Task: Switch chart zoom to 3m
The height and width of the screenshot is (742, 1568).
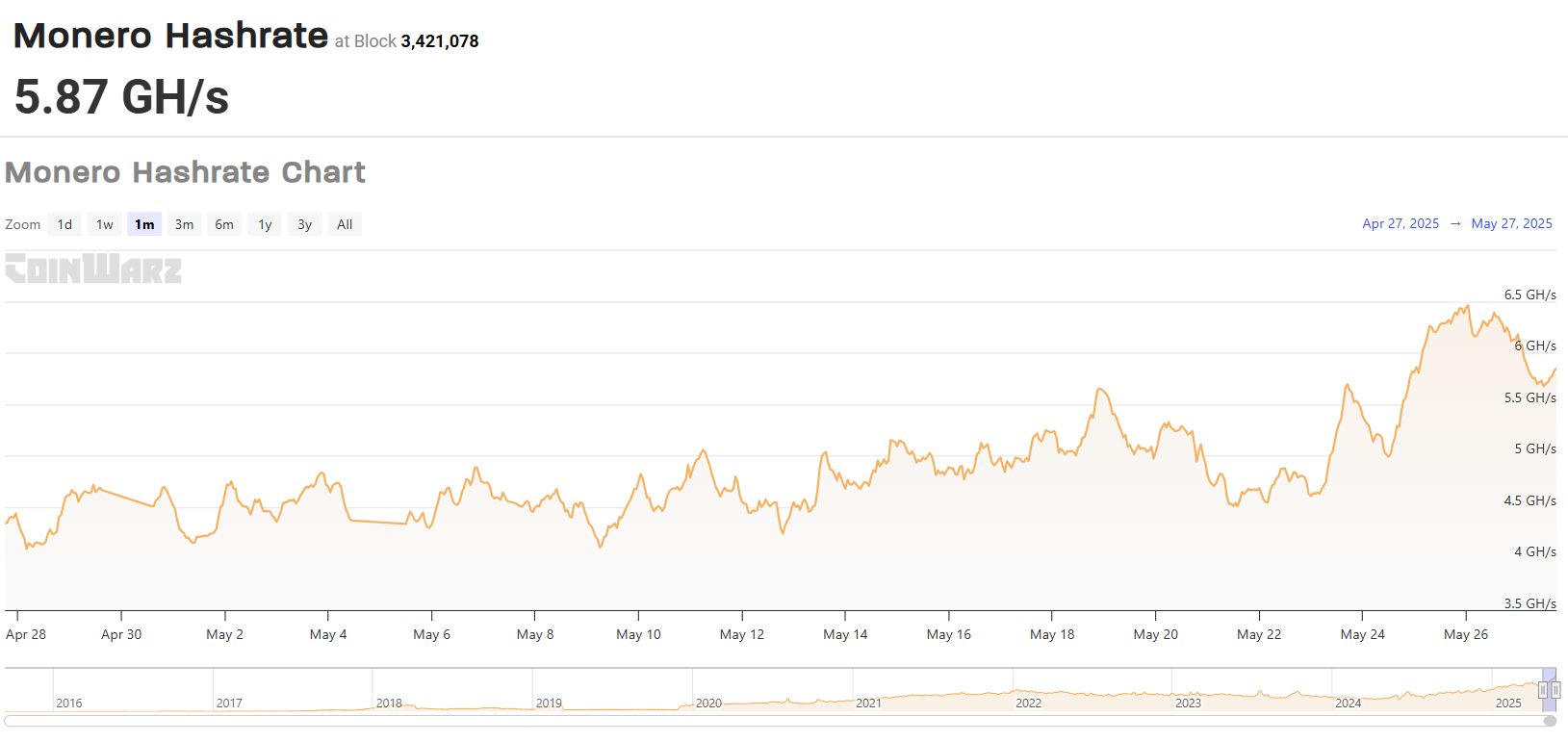Action: (x=184, y=224)
